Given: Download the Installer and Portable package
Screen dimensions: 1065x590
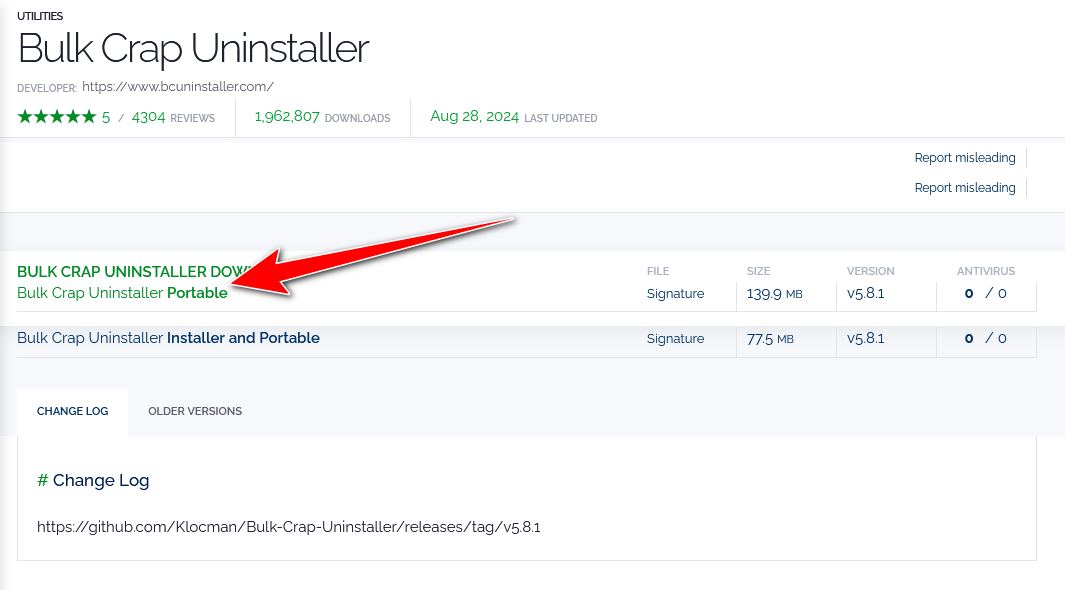Looking at the screenshot, I should pyautogui.click(x=168, y=338).
